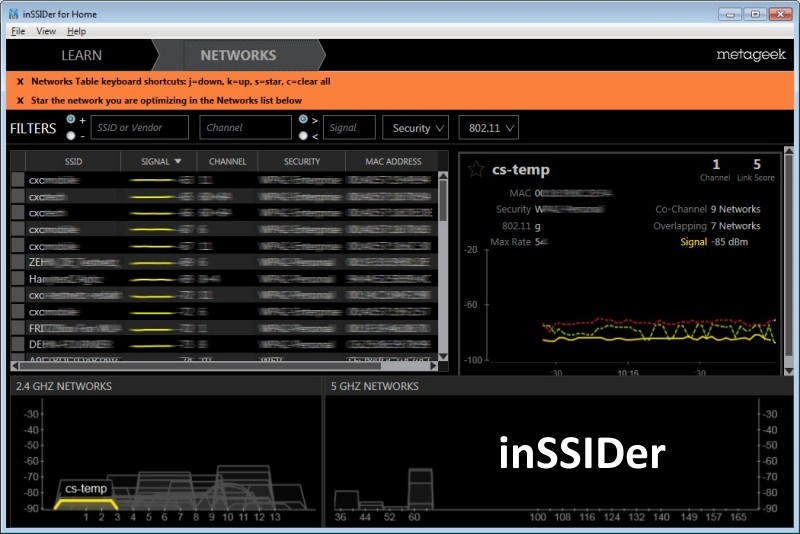Click the 2.4 GHZ NETWORKS panel title
The height and width of the screenshot is (534, 800).
(x=64, y=386)
